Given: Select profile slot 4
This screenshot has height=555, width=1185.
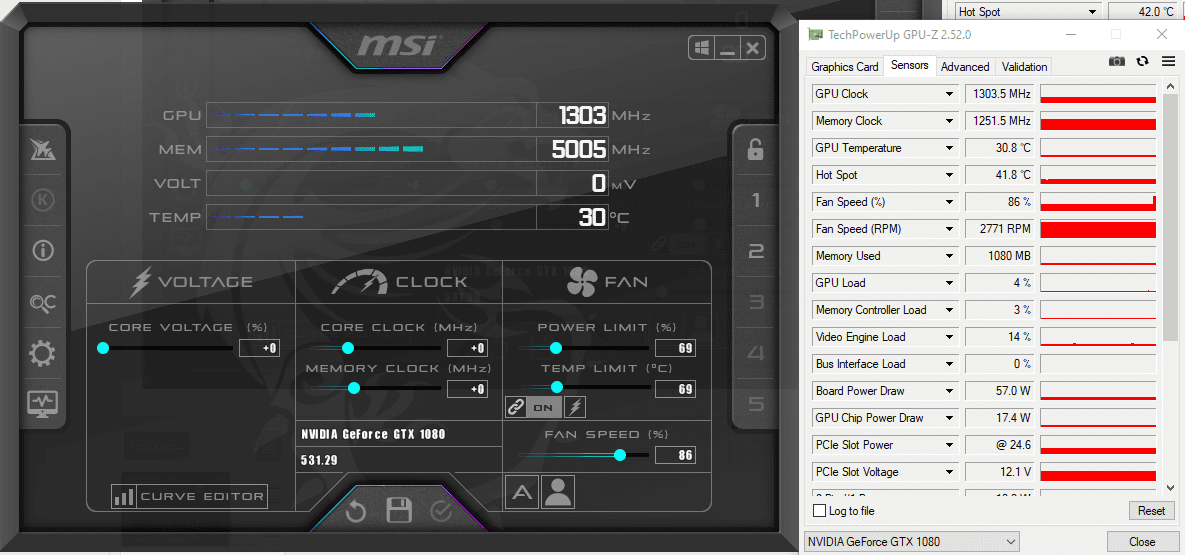Looking at the screenshot, I should pyautogui.click(x=755, y=353).
